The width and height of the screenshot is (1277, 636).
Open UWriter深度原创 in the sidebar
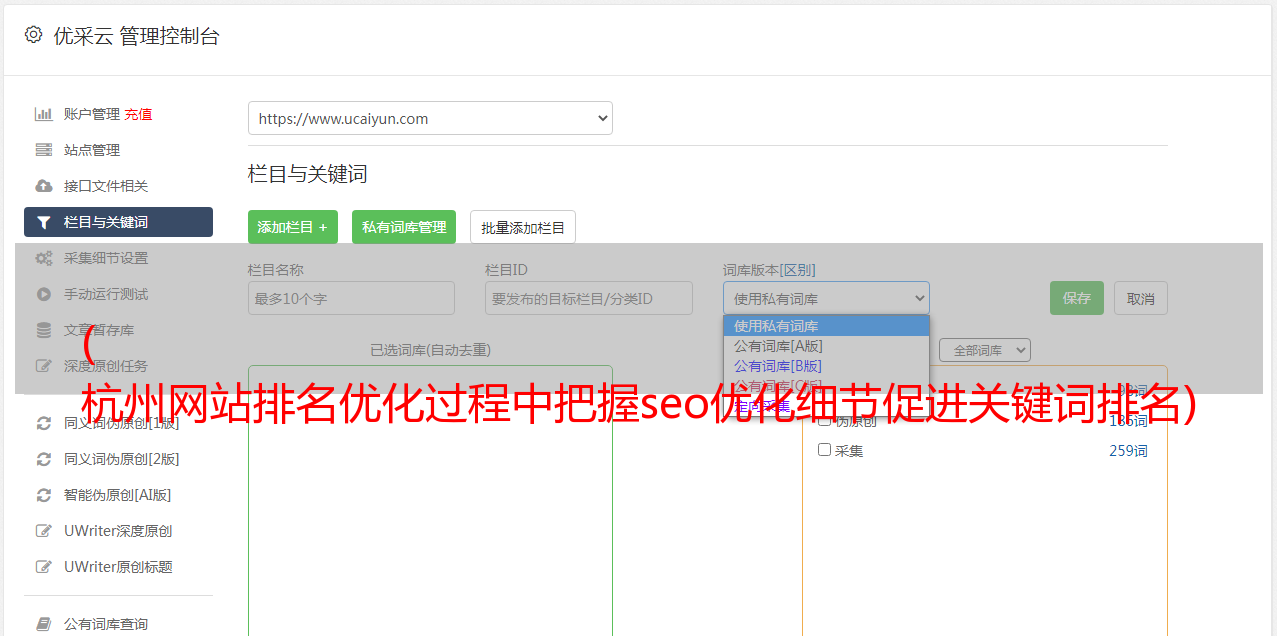tap(118, 531)
